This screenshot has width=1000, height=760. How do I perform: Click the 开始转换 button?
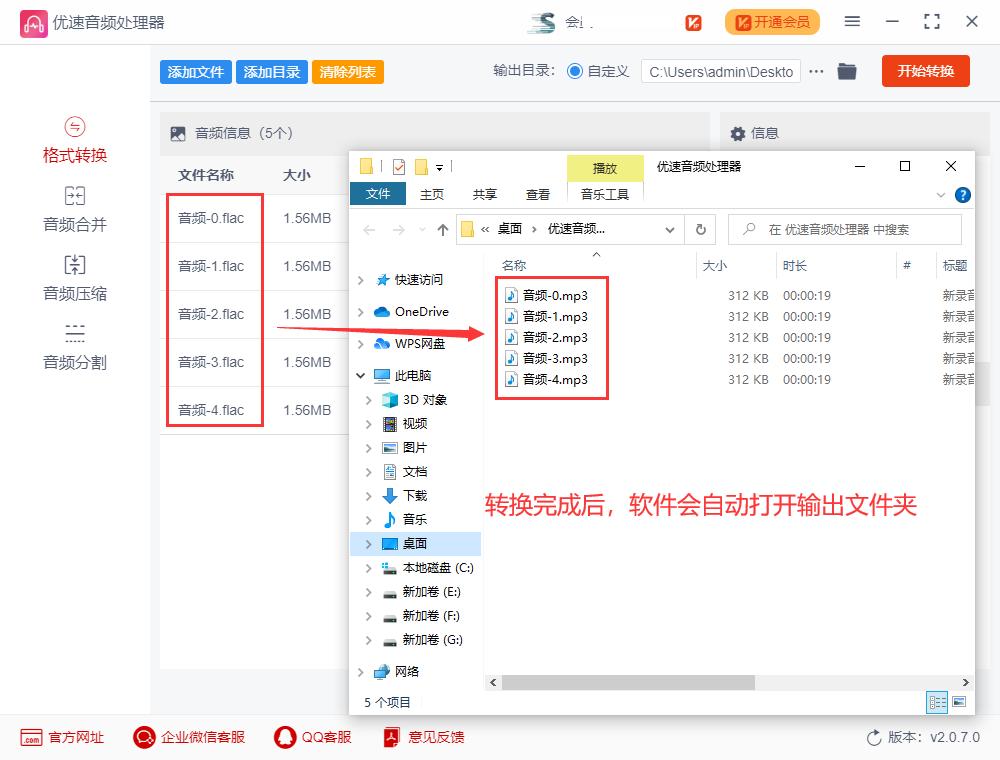(925, 71)
